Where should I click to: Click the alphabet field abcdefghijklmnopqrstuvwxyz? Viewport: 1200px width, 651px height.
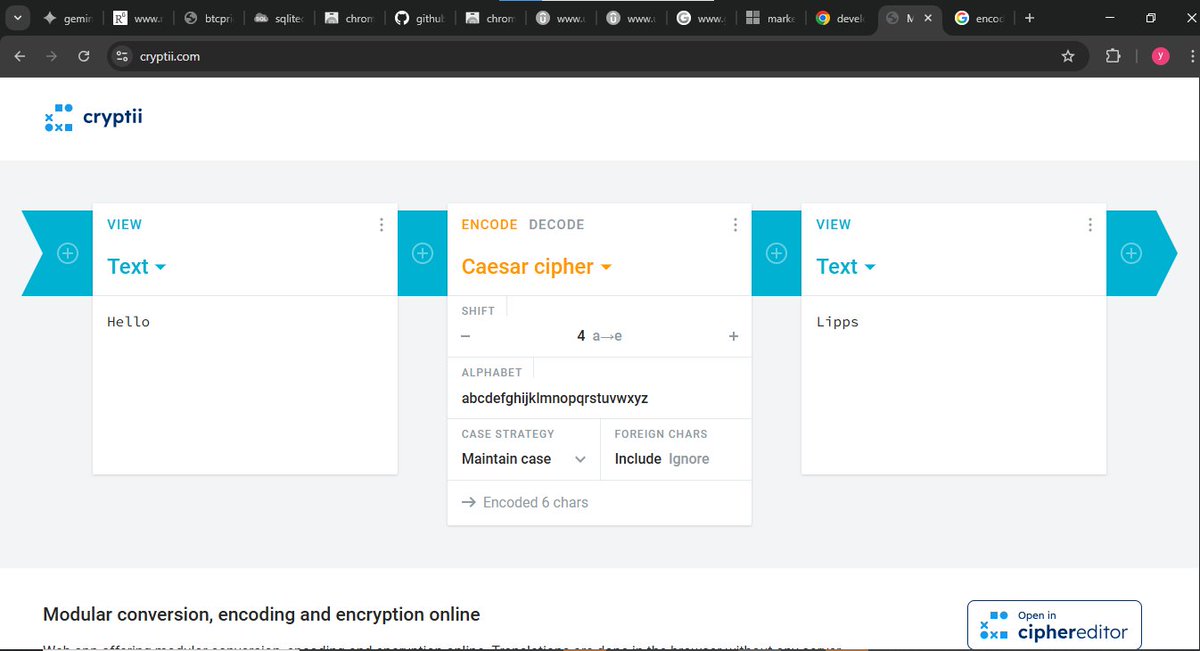click(599, 398)
